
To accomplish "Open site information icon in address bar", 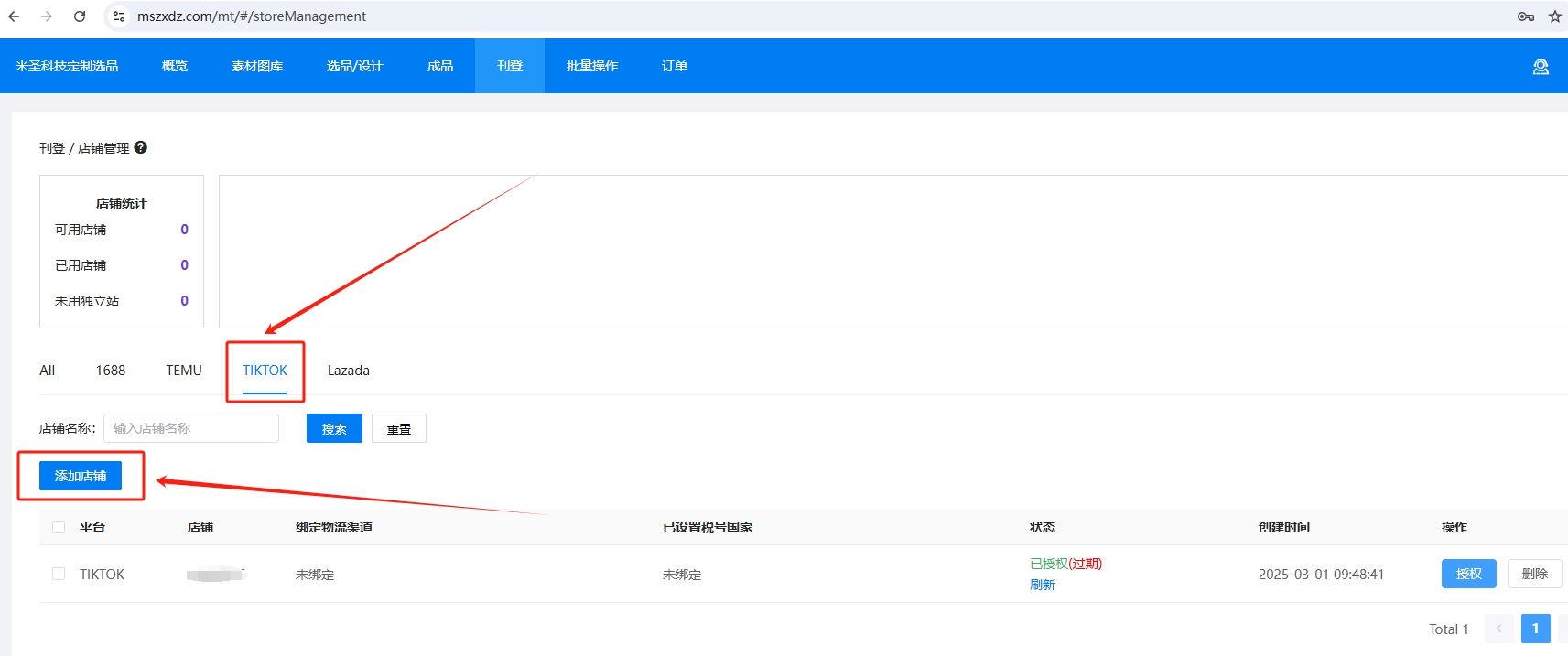I will pos(119,16).
